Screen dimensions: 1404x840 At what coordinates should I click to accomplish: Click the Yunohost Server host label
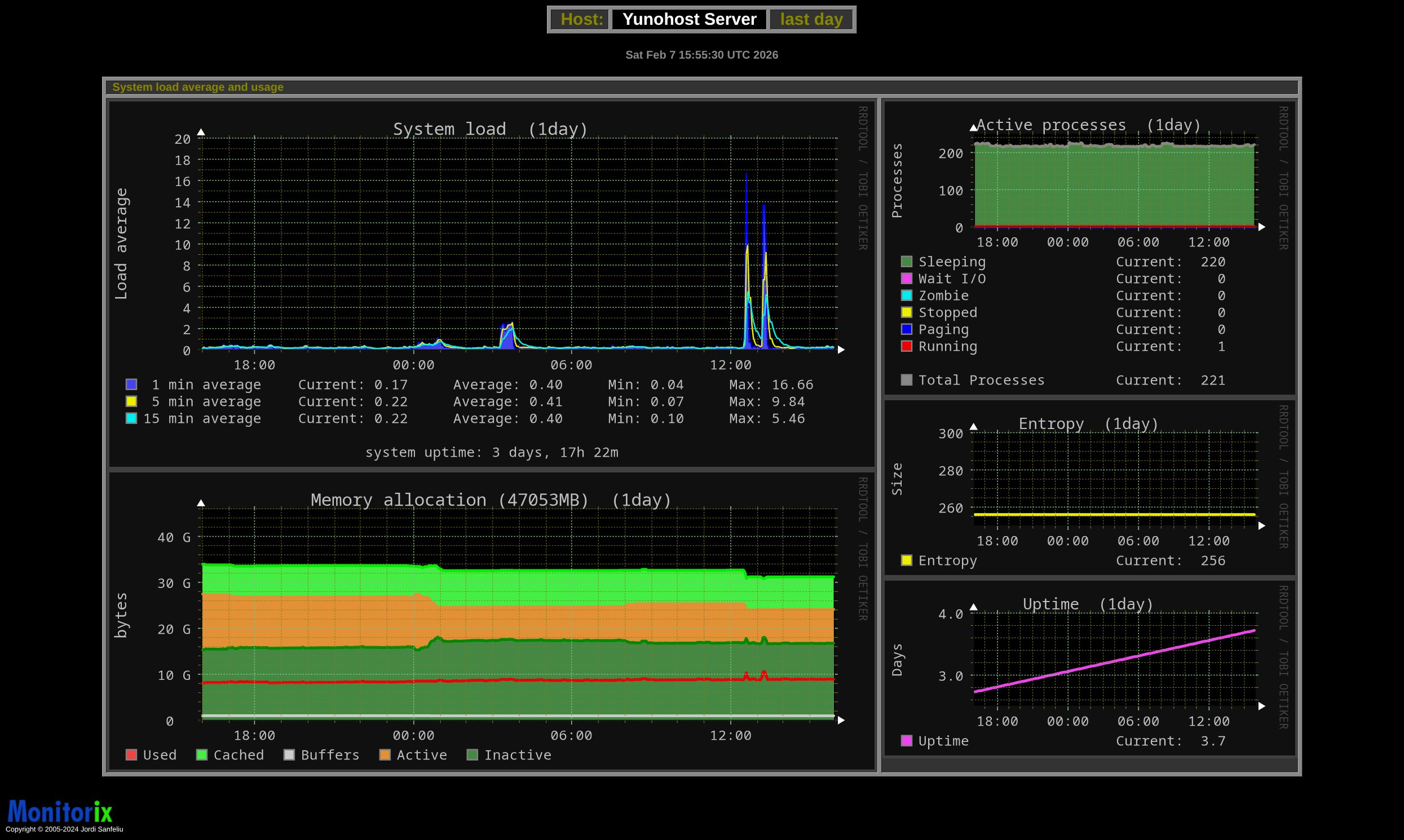coord(689,19)
